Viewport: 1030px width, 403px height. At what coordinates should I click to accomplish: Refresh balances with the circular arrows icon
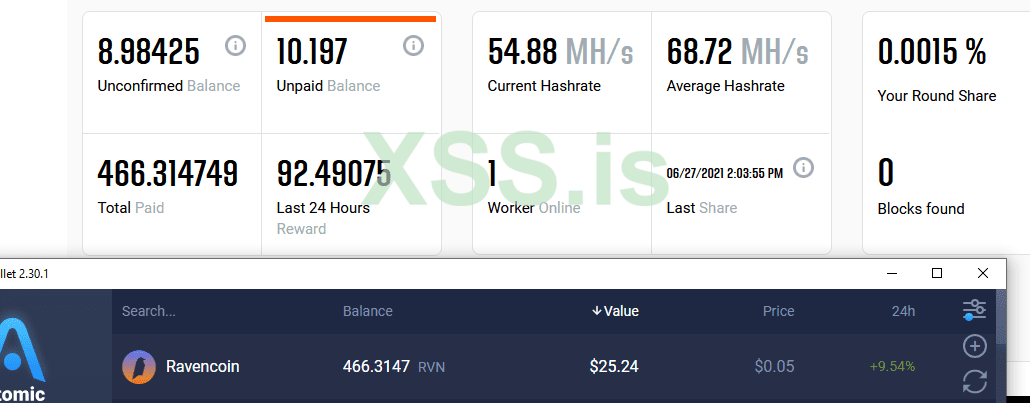point(975,382)
